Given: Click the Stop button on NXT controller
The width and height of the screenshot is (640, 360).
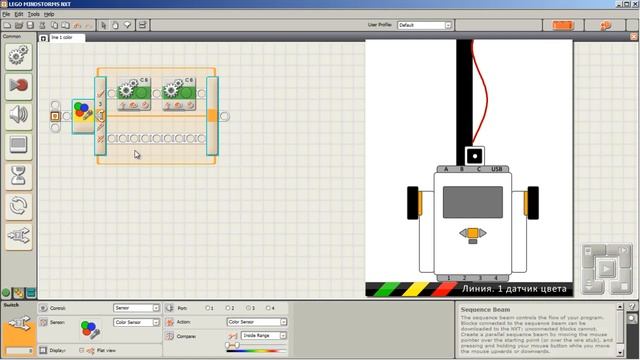Looking at the screenshot, I should coord(623,287).
